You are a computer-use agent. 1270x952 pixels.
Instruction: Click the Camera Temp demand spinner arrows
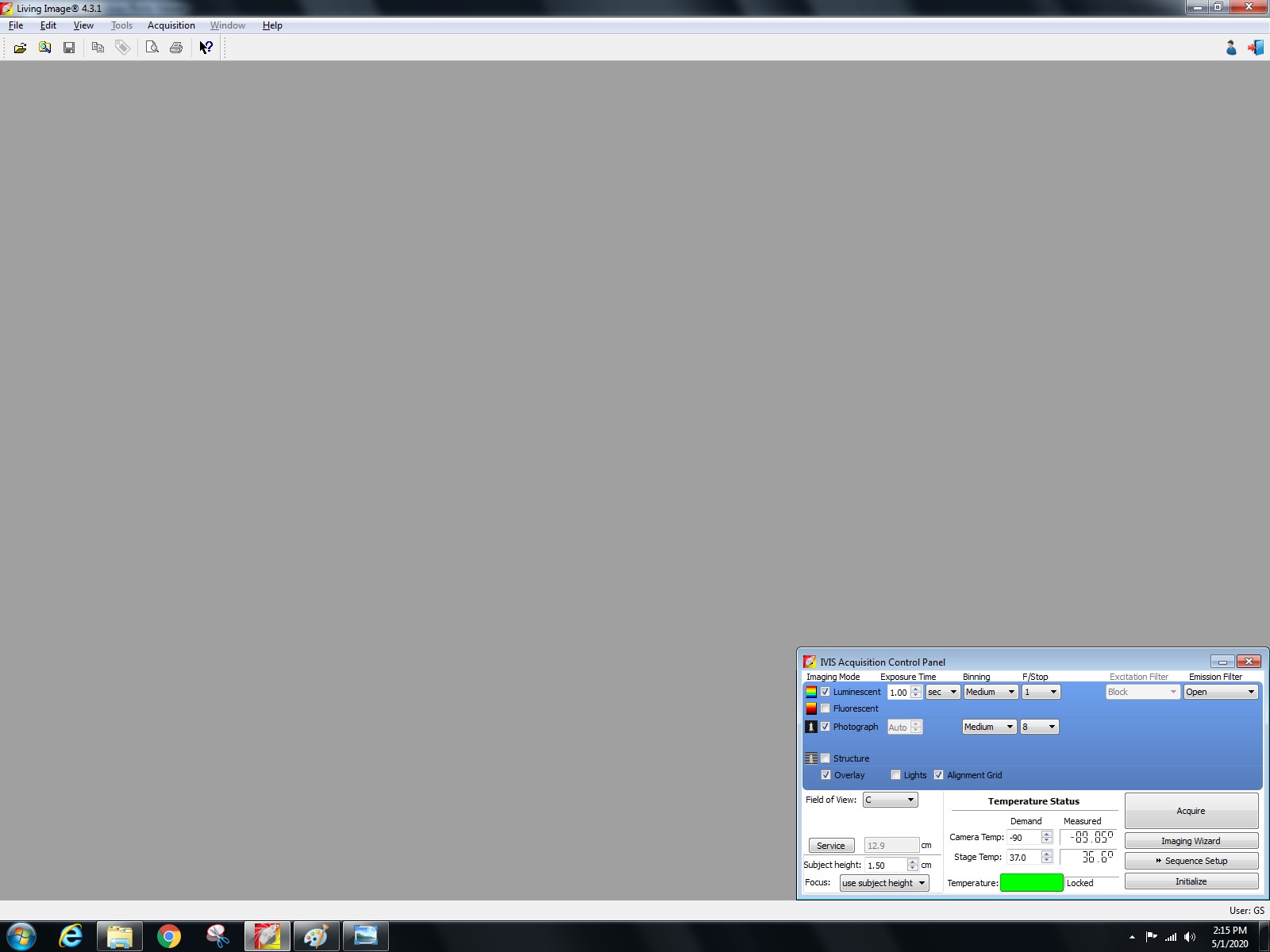pyautogui.click(x=1047, y=838)
